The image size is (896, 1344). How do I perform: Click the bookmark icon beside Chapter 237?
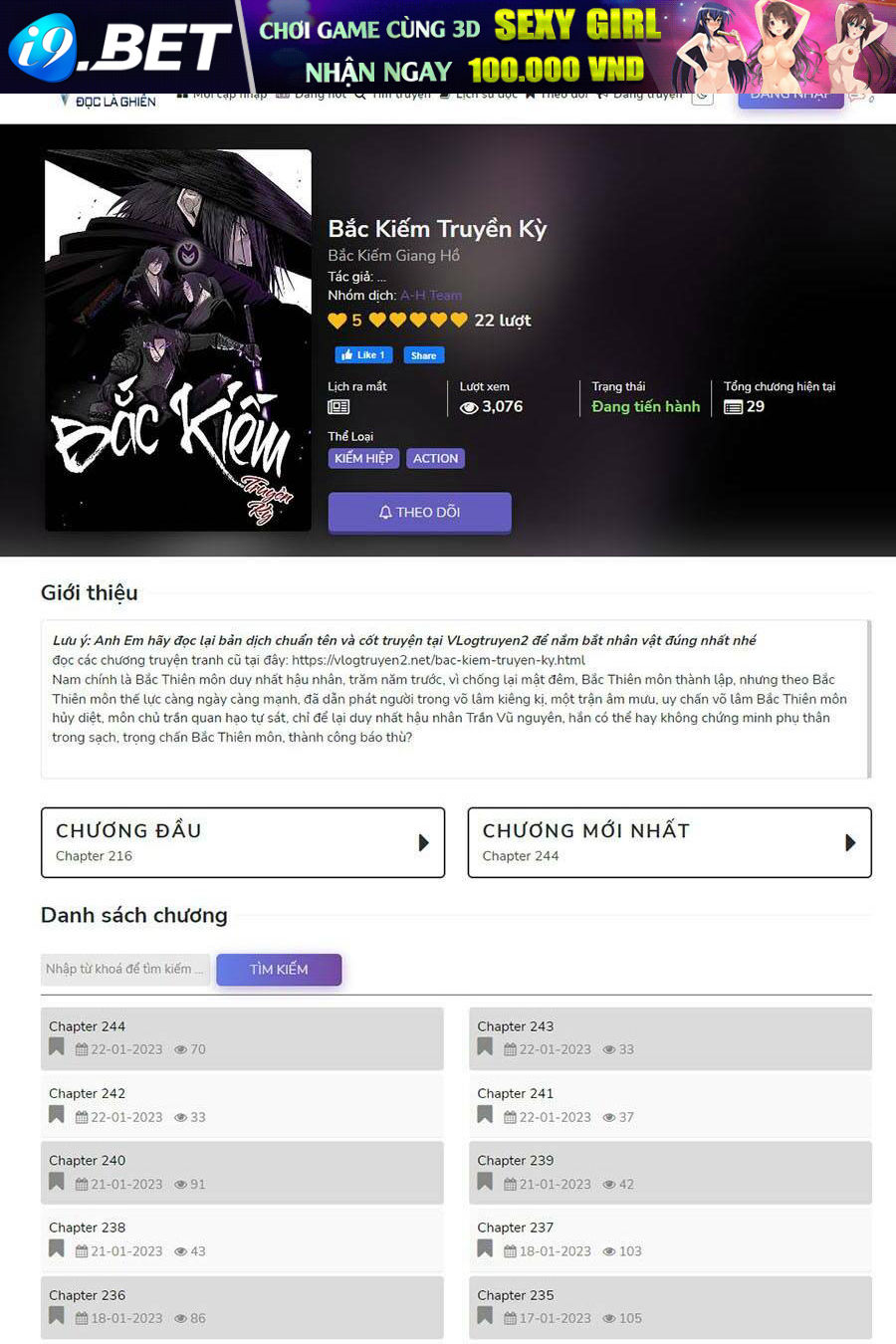coord(485,1249)
